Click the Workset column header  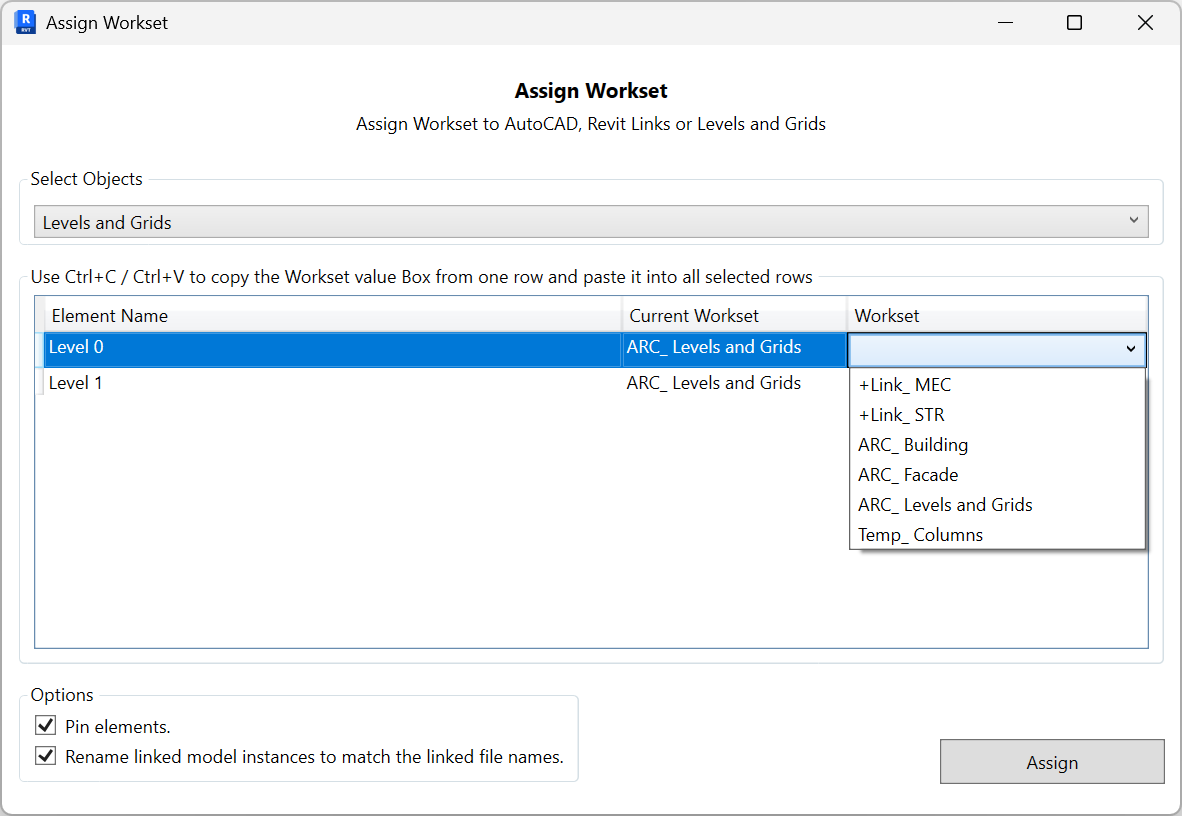pyautogui.click(x=887, y=315)
